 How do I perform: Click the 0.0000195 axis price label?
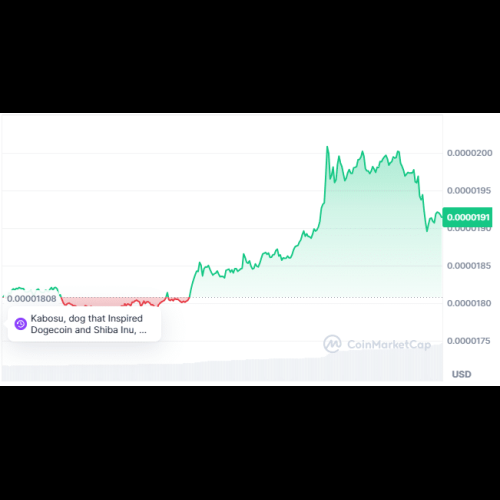tap(469, 191)
